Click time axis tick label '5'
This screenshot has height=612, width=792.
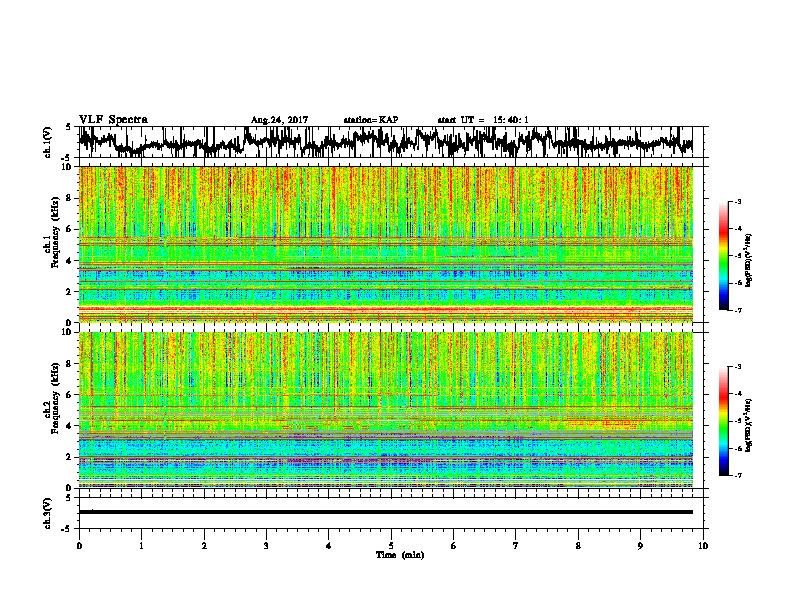(x=391, y=546)
